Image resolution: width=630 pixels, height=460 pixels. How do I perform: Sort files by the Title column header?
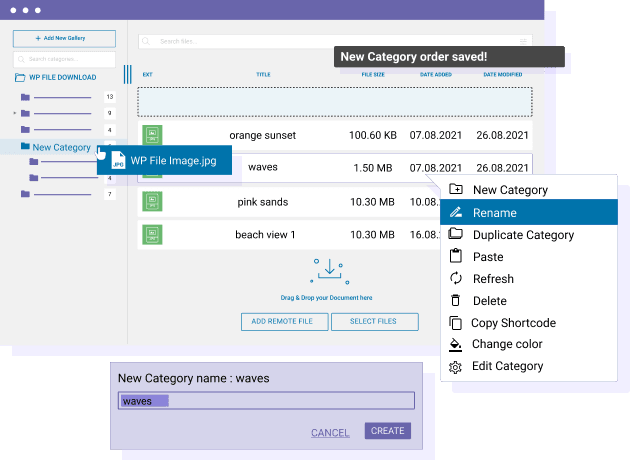[x=263, y=74]
